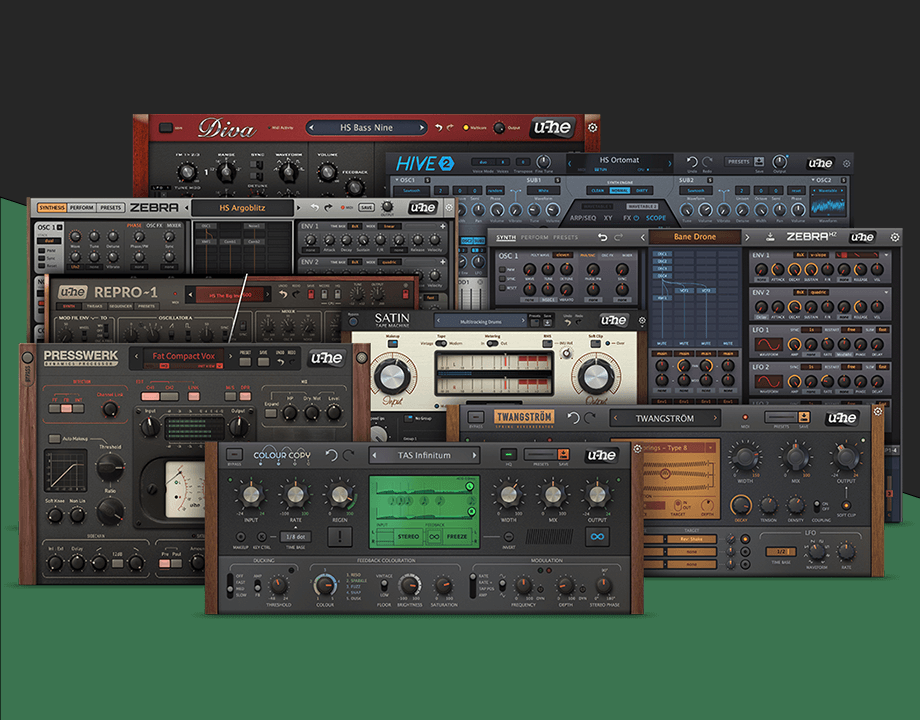This screenshot has width=920, height=720.
Task: Select the SYNTH tab in ZebraHZ
Action: 506,238
